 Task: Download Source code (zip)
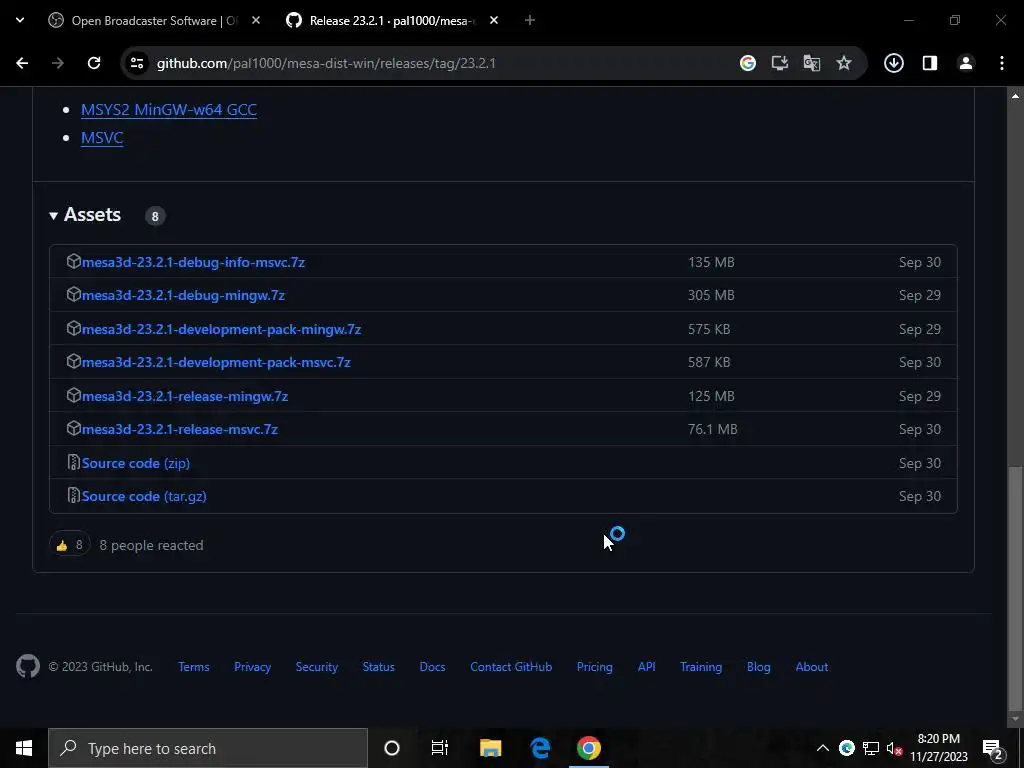[x=136, y=463]
